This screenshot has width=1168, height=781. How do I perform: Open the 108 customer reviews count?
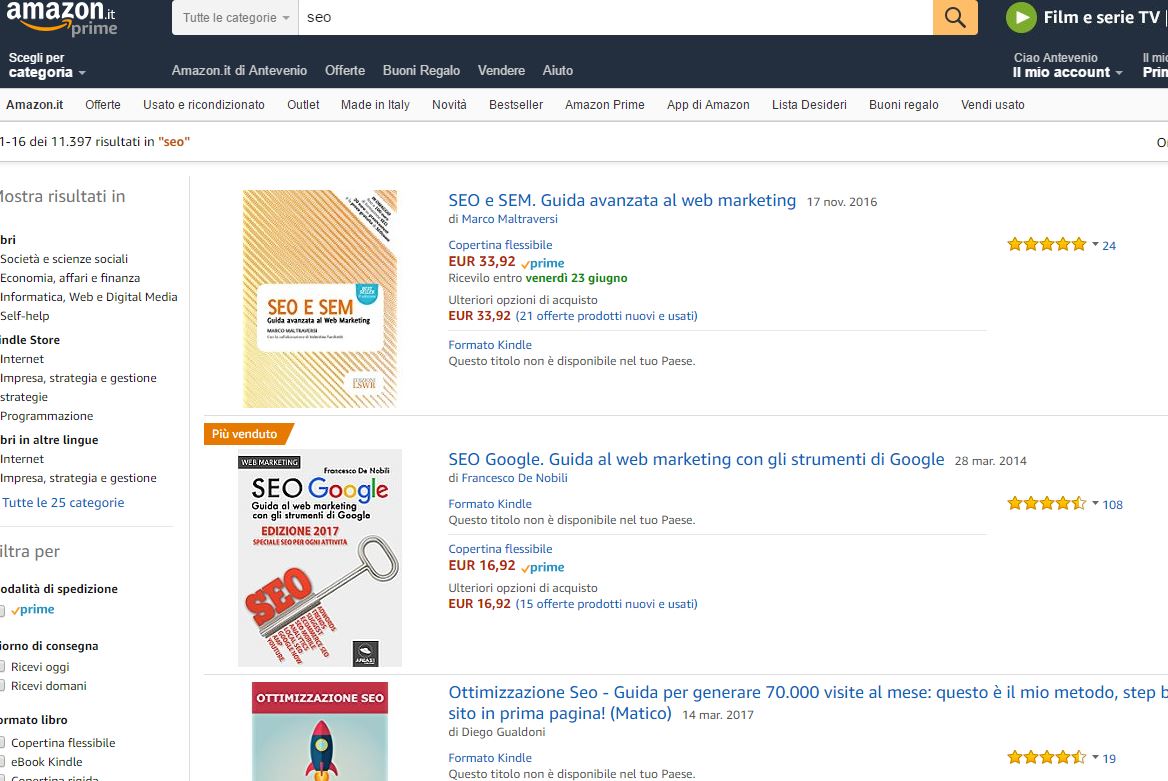point(1113,505)
